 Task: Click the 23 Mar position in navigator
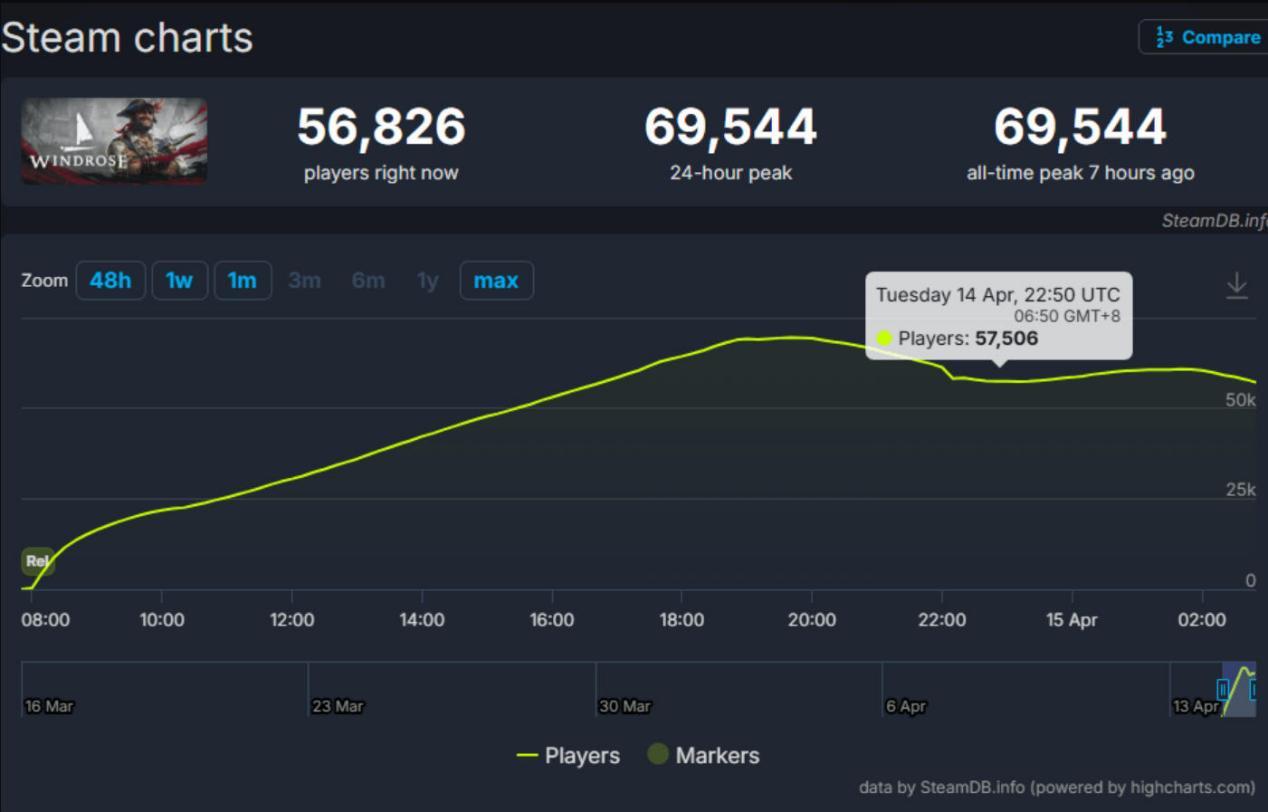337,706
